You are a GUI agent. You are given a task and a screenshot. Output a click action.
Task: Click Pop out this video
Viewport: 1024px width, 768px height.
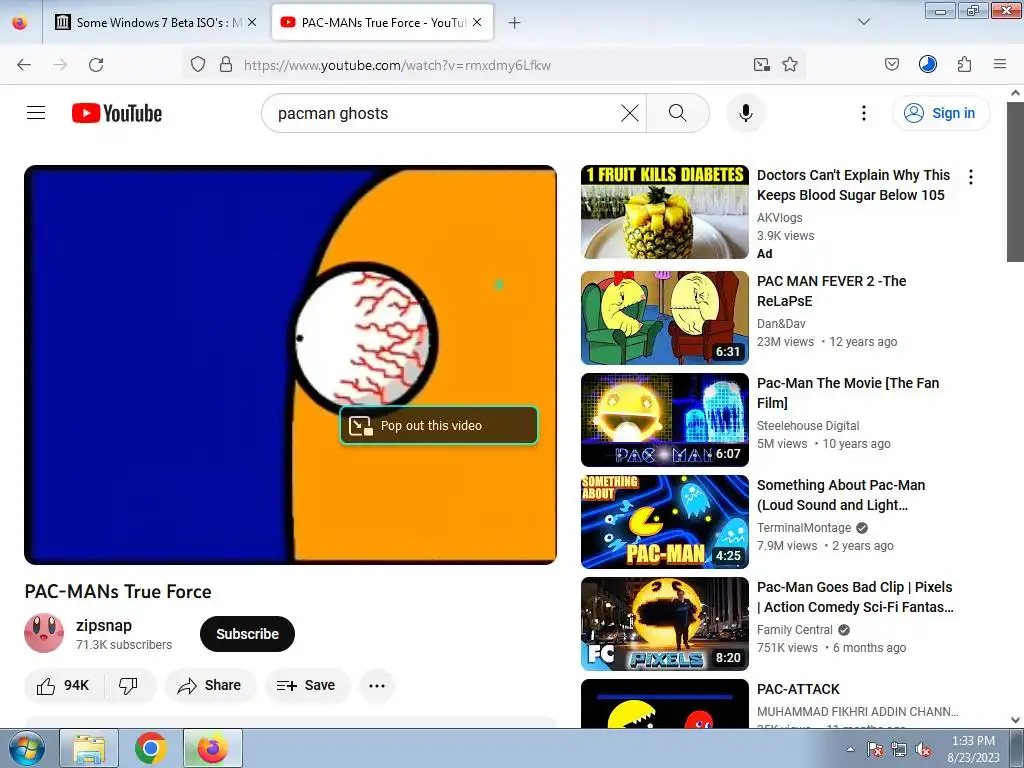(x=438, y=426)
